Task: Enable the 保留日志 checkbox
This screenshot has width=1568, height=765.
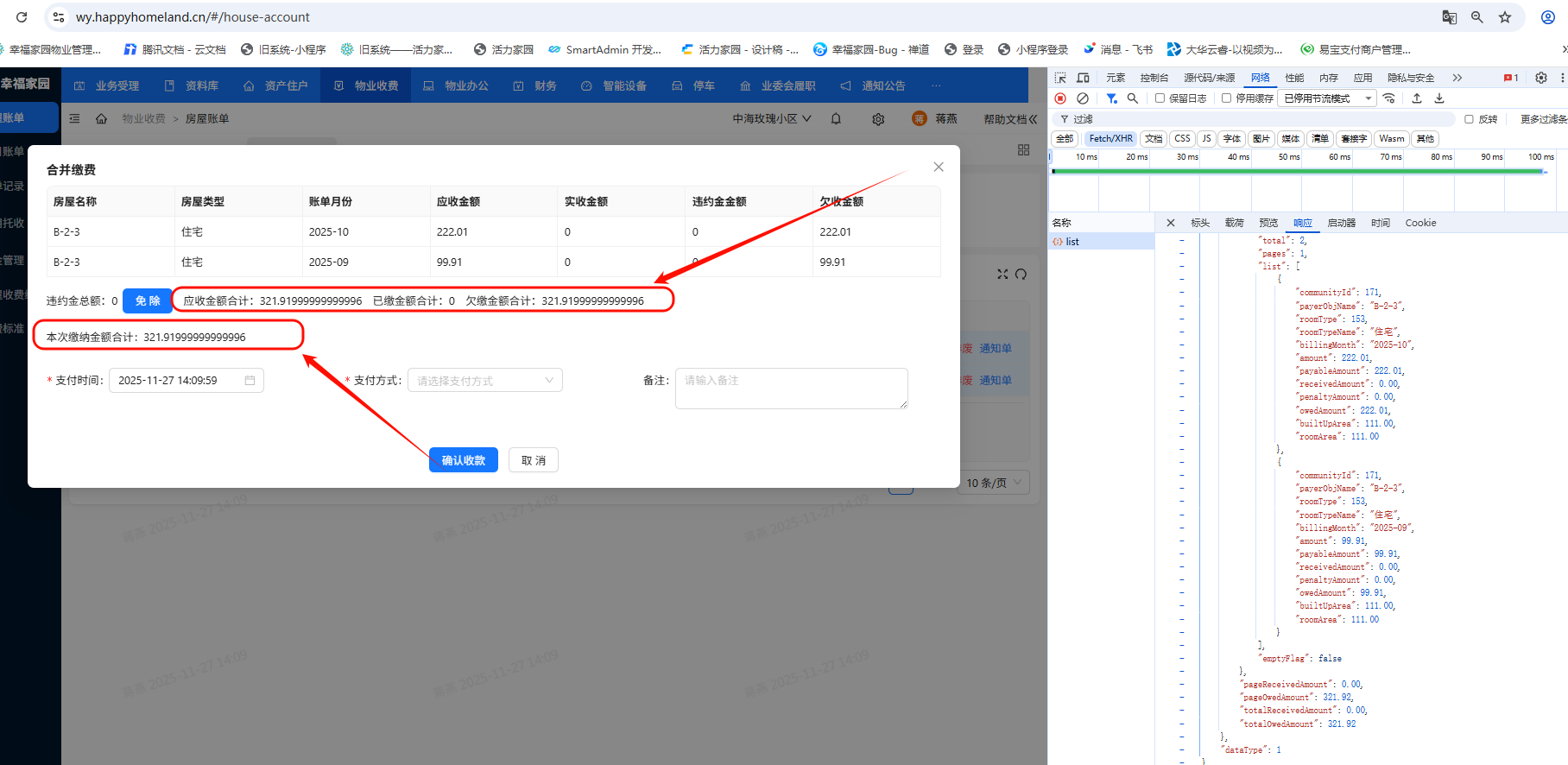Action: click(x=1160, y=98)
